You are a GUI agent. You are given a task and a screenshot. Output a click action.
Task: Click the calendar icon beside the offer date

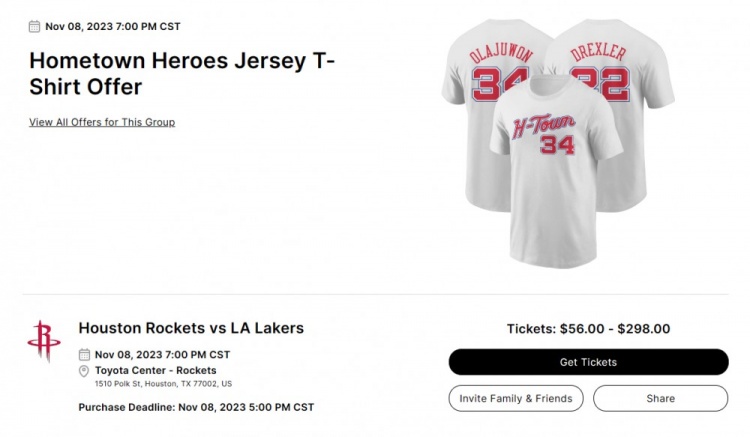[35, 27]
